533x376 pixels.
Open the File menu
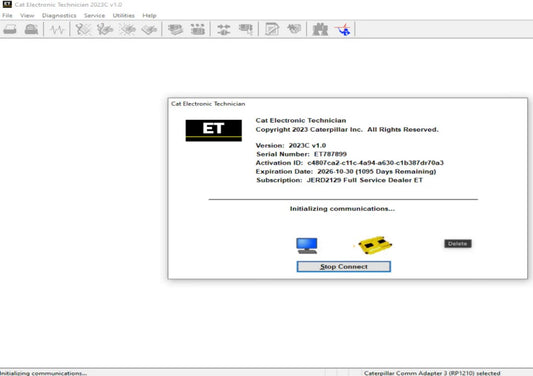(x=7, y=15)
